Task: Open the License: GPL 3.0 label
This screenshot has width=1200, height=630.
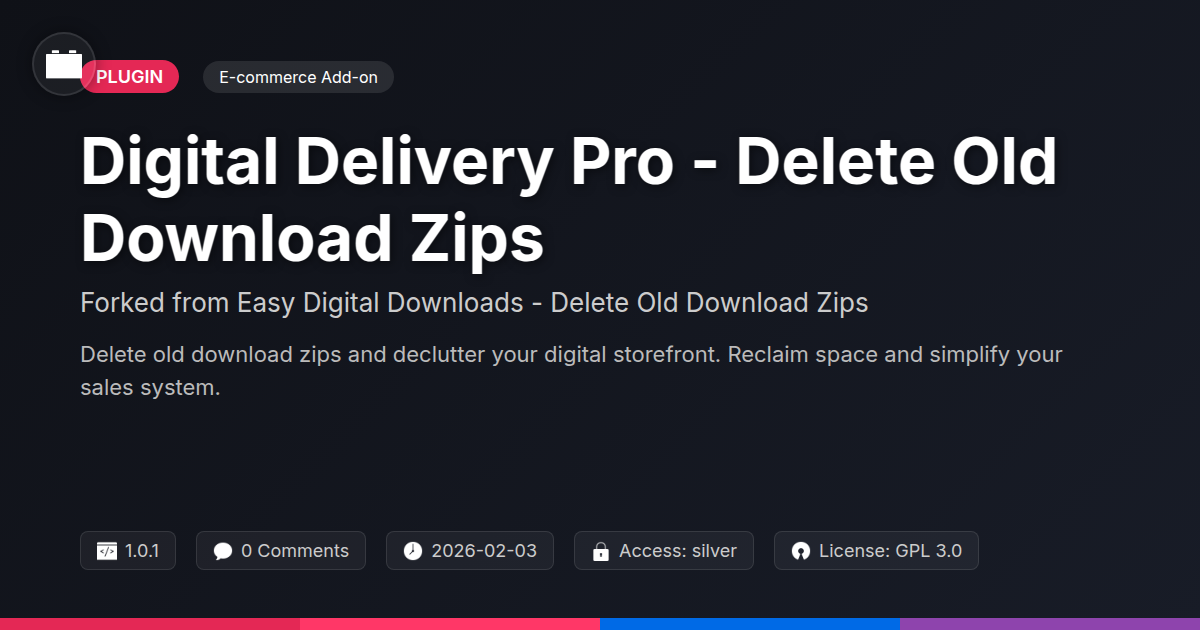Action: point(890,551)
